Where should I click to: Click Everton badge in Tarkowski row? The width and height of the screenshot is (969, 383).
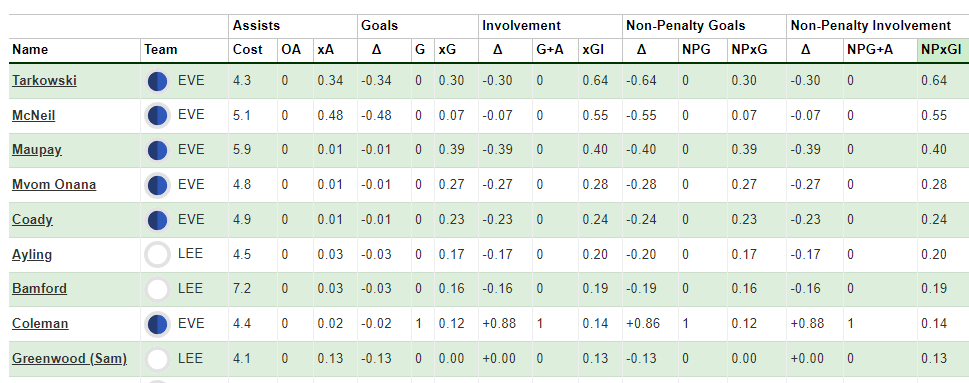[158, 81]
